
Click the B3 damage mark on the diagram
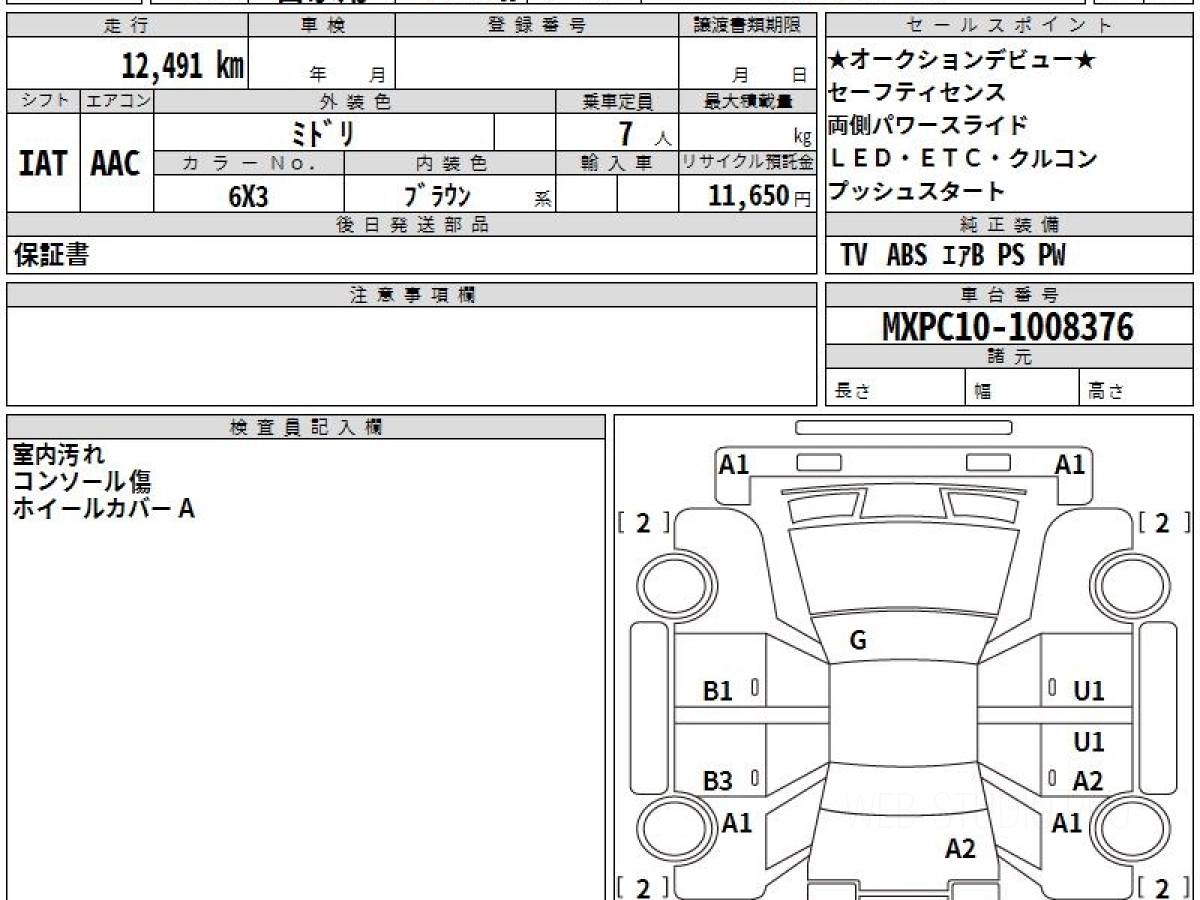point(718,782)
